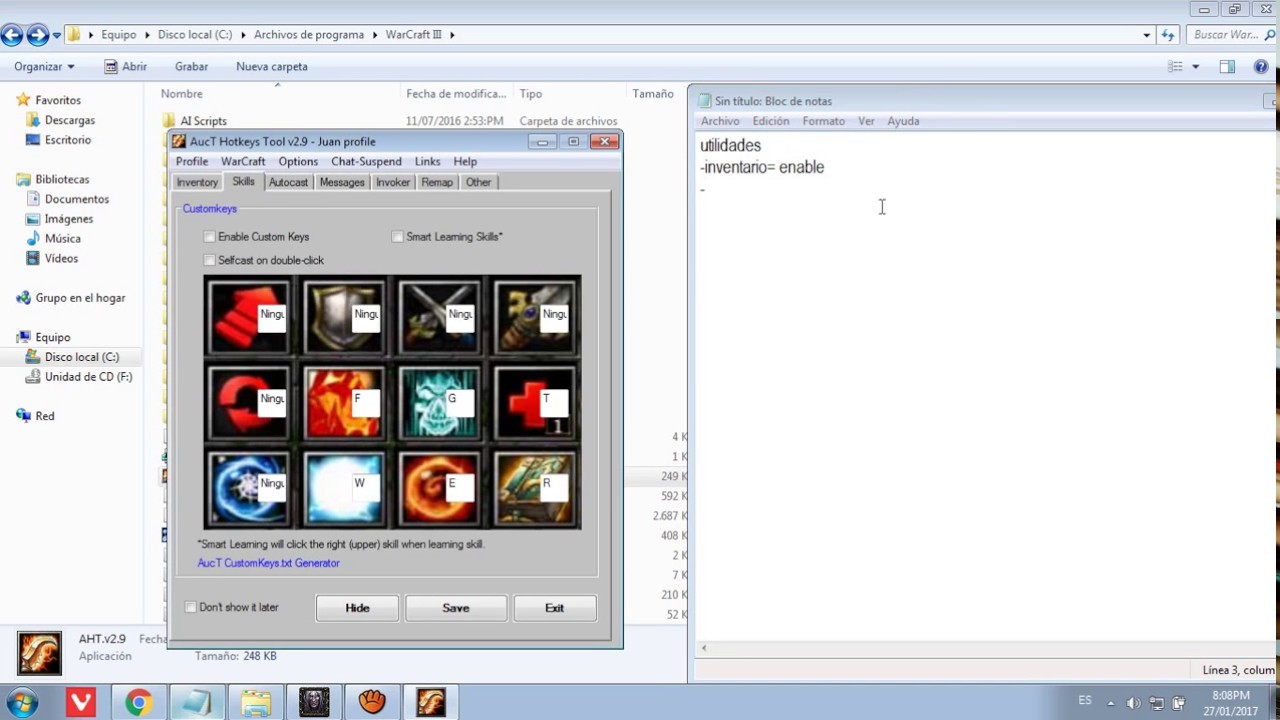
Task: Select the fire skill icon bound to F
Action: pyautogui.click(x=343, y=403)
